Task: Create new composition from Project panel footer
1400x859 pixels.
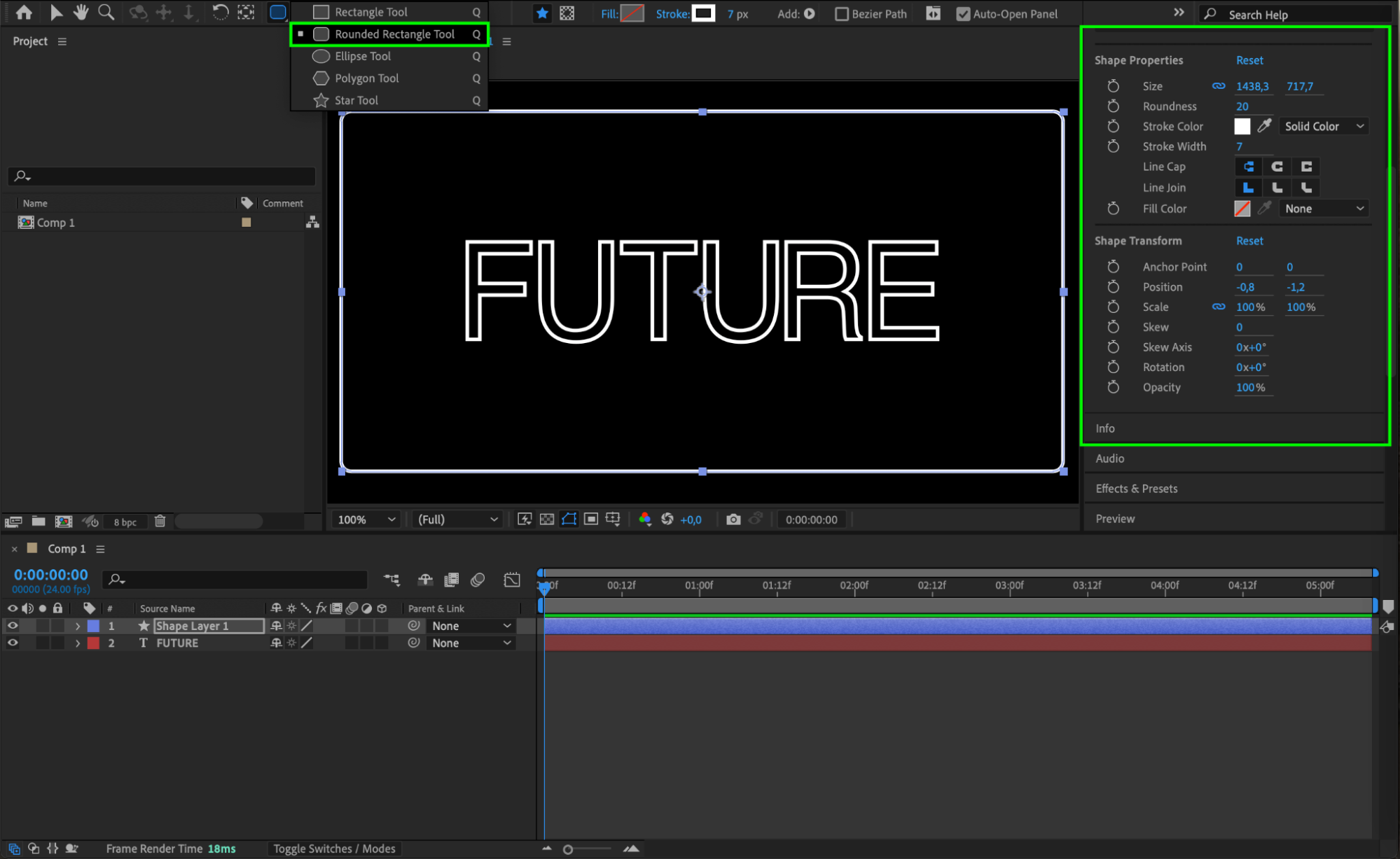Action: click(x=64, y=521)
